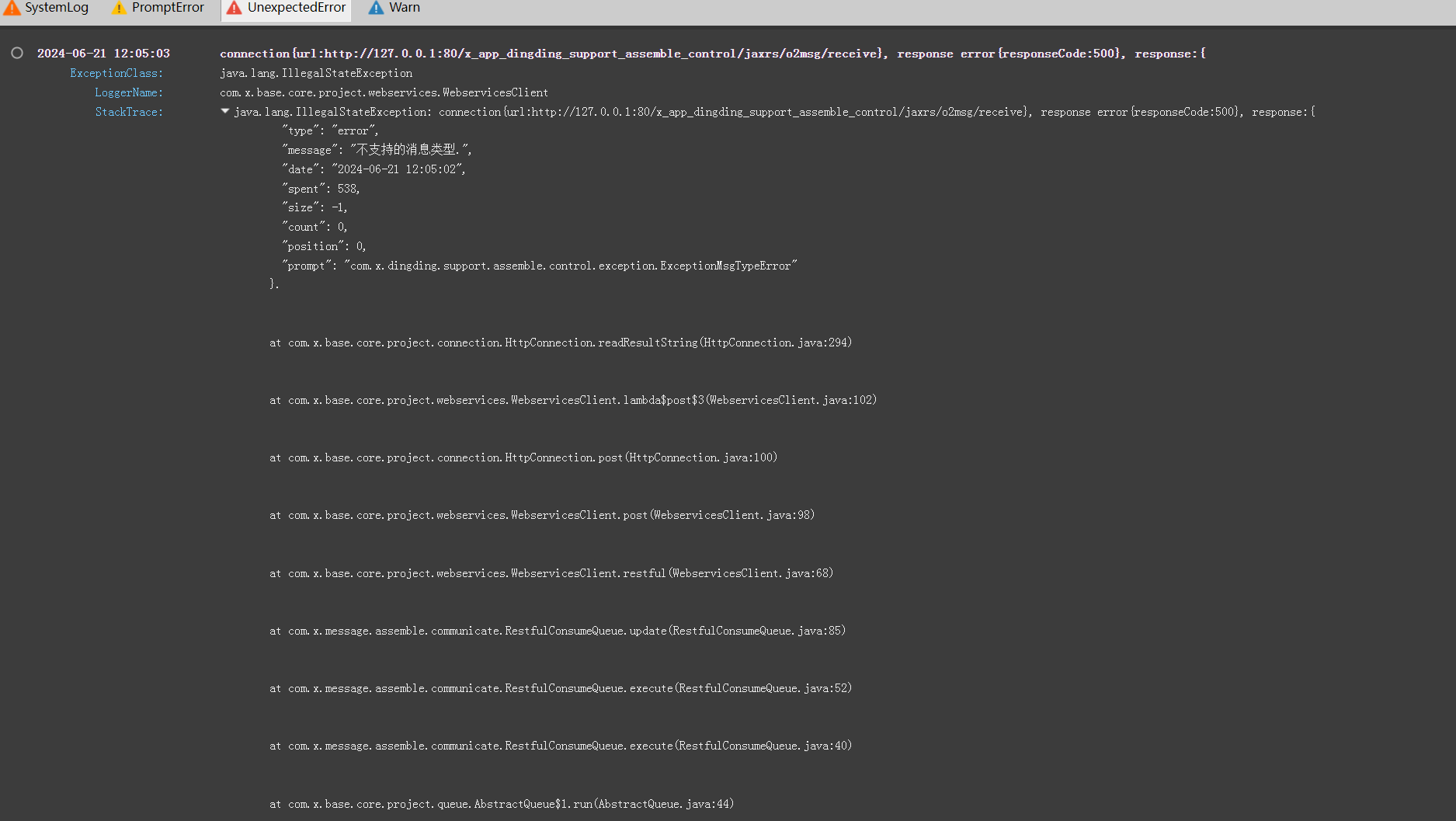Click the ExceptionClass label

(x=116, y=73)
